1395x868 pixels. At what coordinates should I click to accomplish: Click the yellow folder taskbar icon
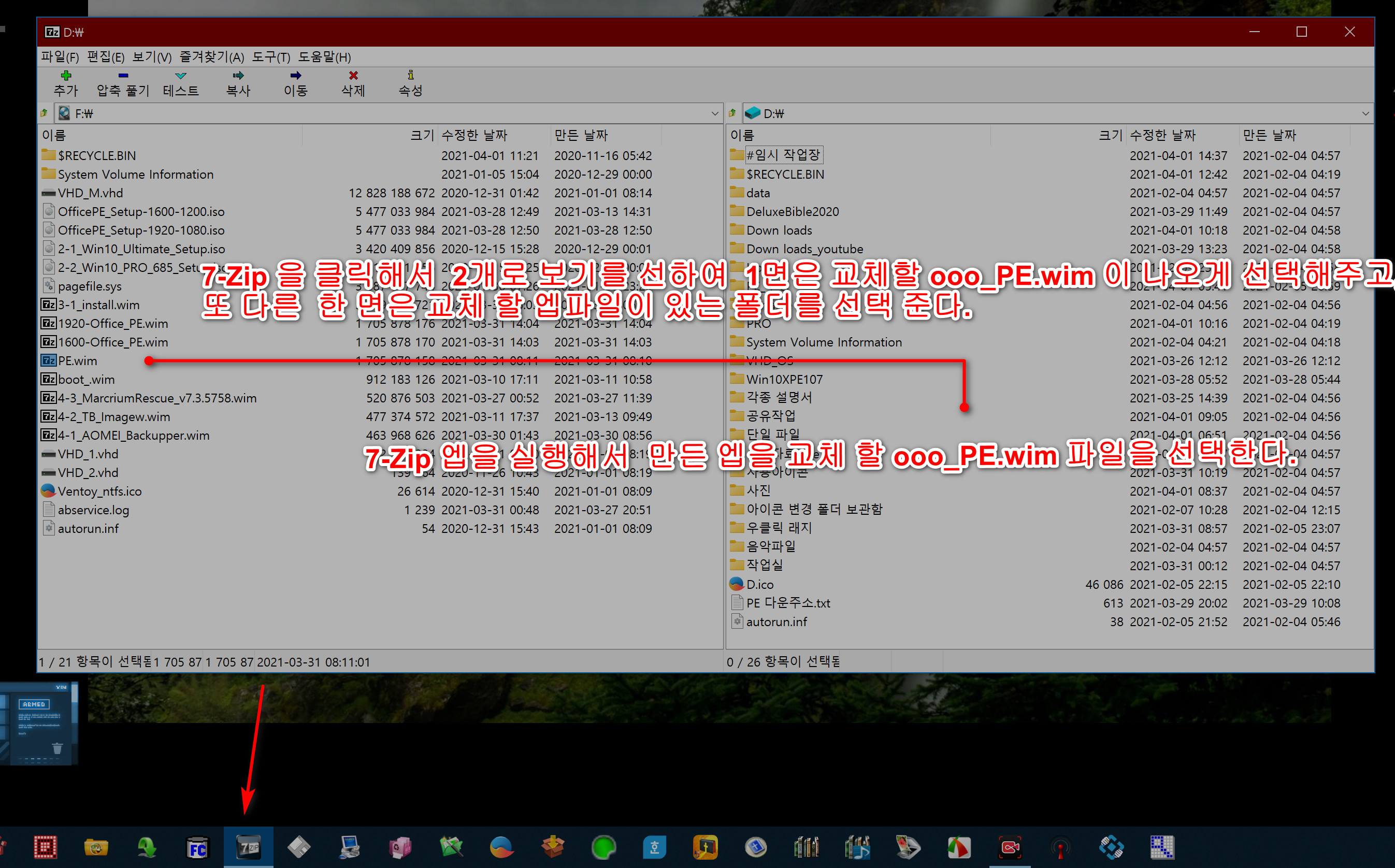pos(96,847)
